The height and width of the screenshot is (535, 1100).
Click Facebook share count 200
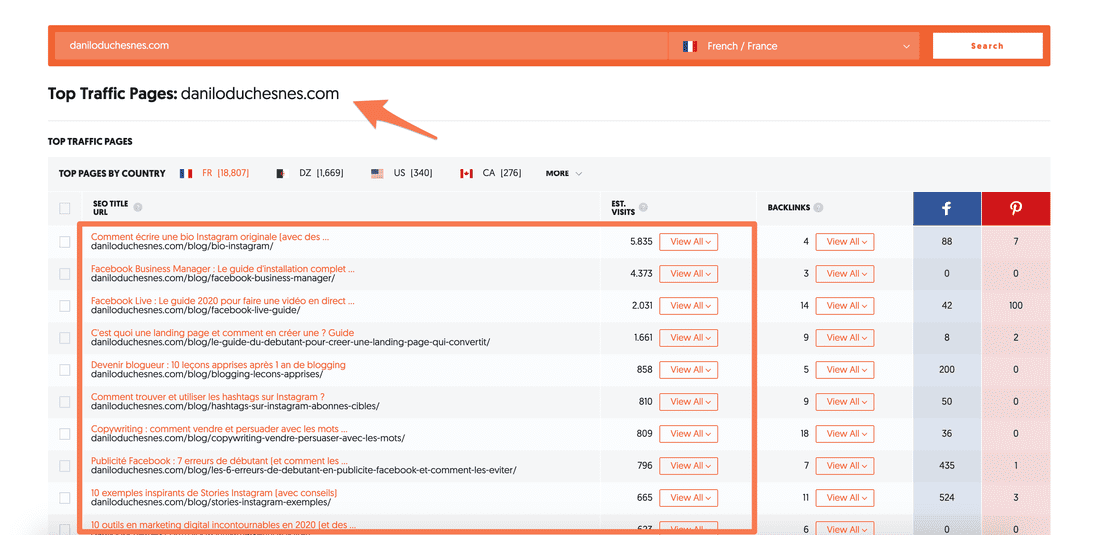click(946, 370)
